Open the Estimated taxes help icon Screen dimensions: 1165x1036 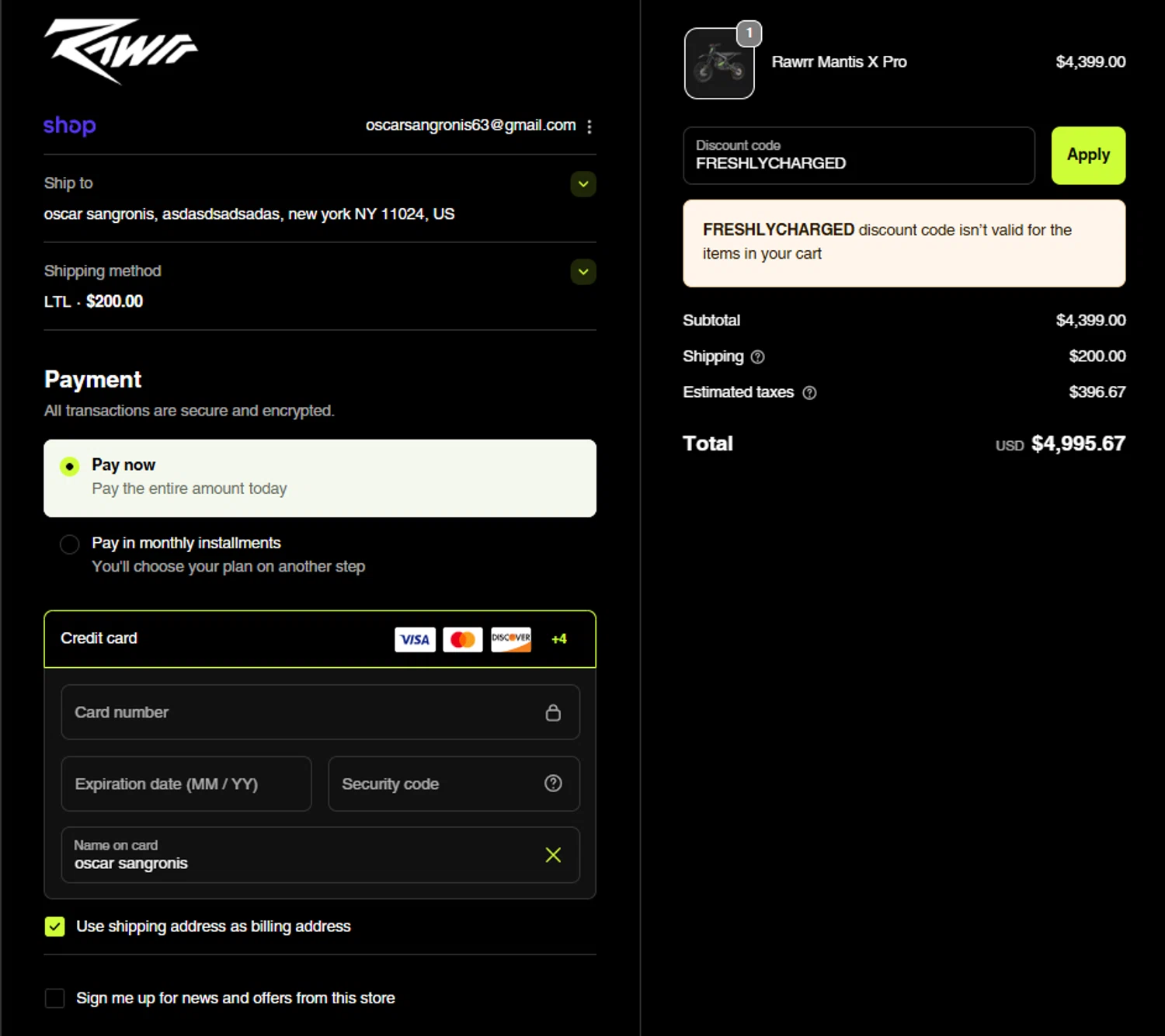[x=809, y=393]
